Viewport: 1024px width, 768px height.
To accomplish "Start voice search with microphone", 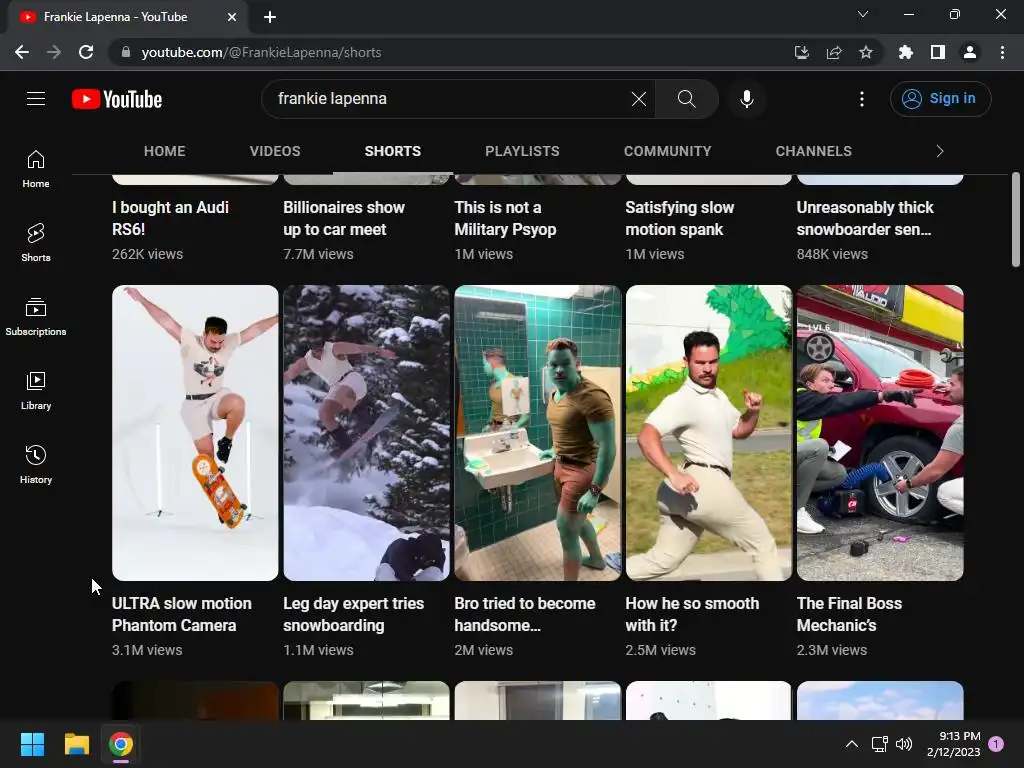I will [746, 99].
